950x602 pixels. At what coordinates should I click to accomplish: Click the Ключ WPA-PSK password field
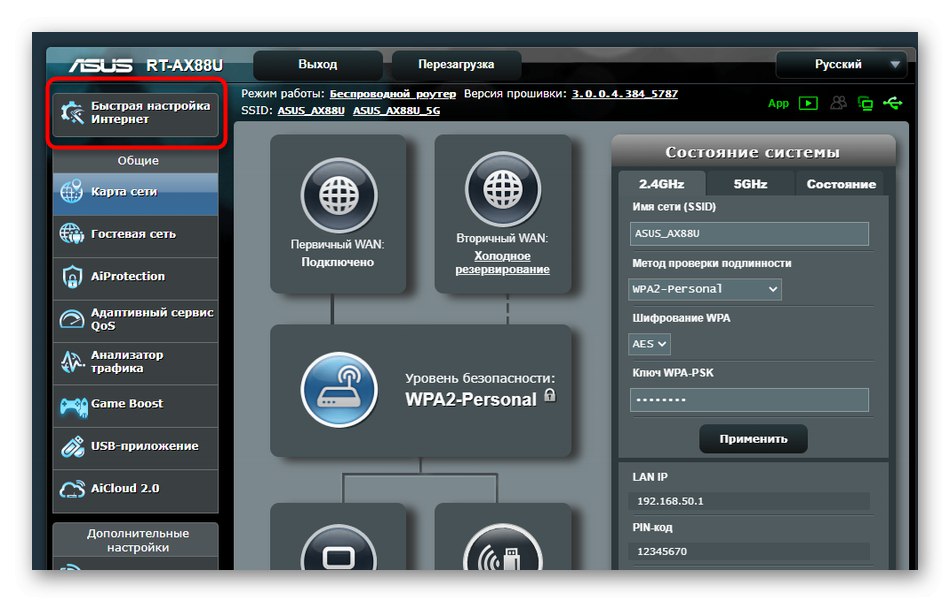[749, 400]
